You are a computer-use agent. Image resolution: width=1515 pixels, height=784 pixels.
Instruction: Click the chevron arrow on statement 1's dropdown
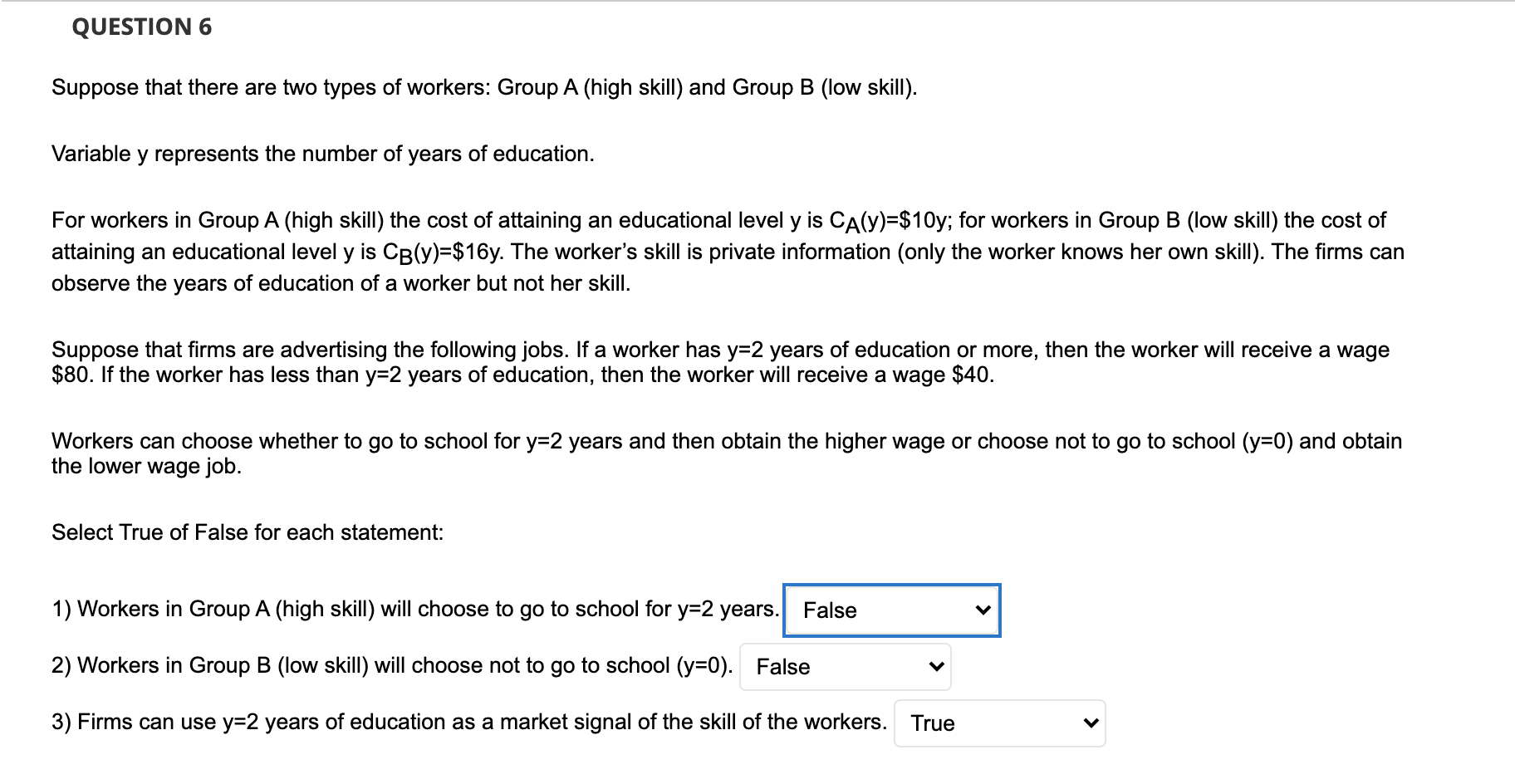point(983,610)
